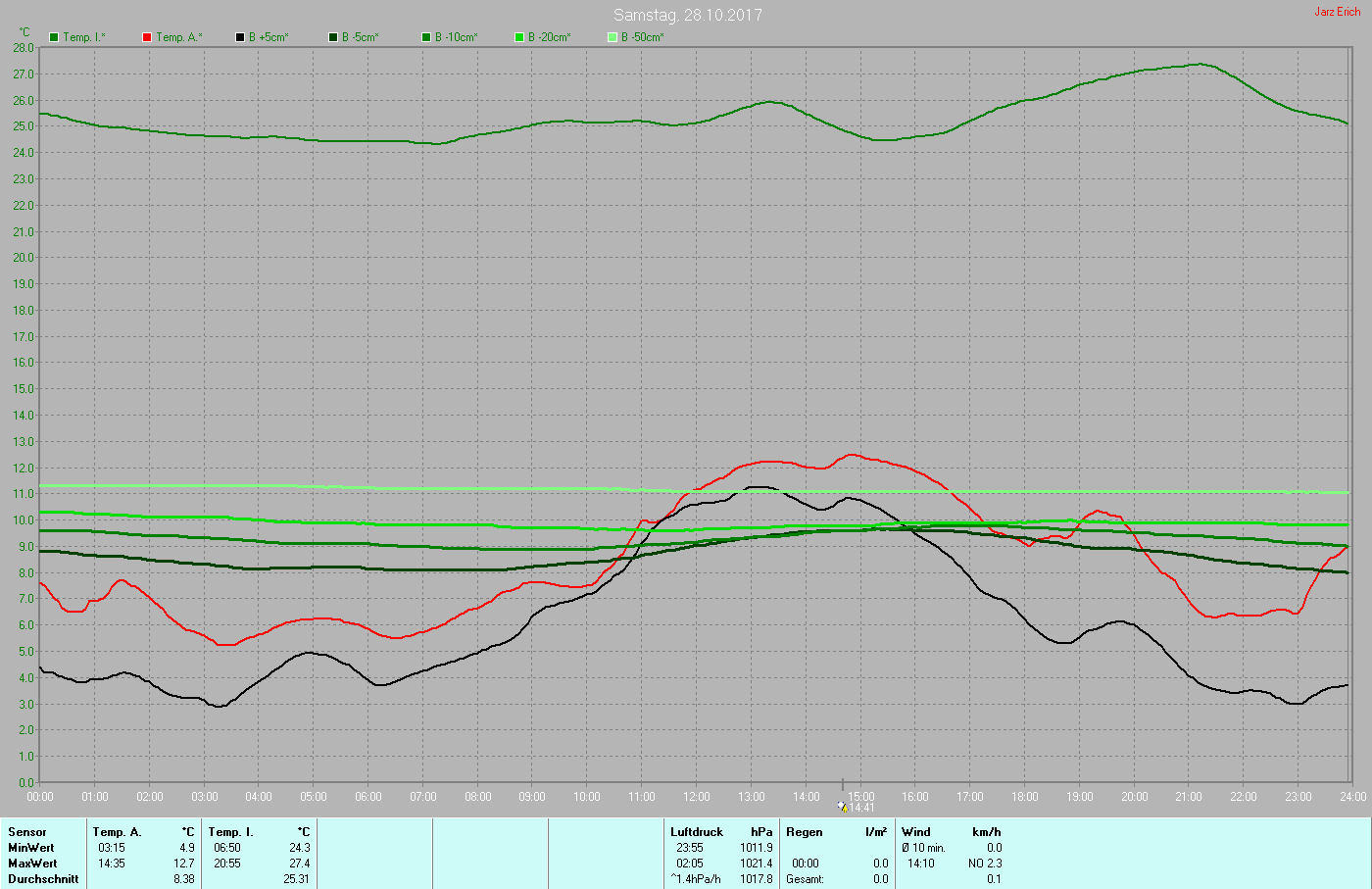
Task: Click the 12:00 label on the time axis
Action: [697, 797]
